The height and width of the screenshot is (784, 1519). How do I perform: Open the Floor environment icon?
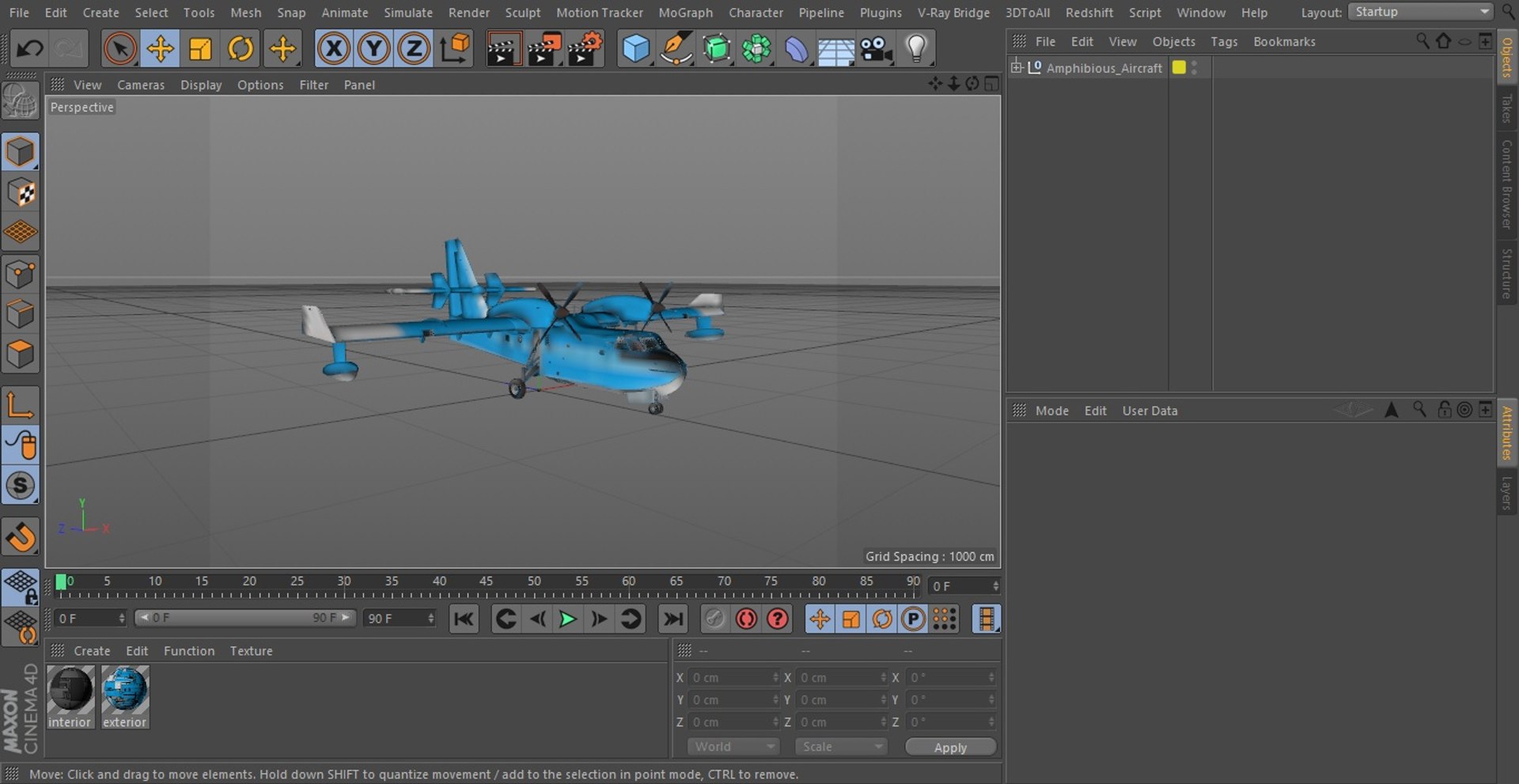coord(836,50)
